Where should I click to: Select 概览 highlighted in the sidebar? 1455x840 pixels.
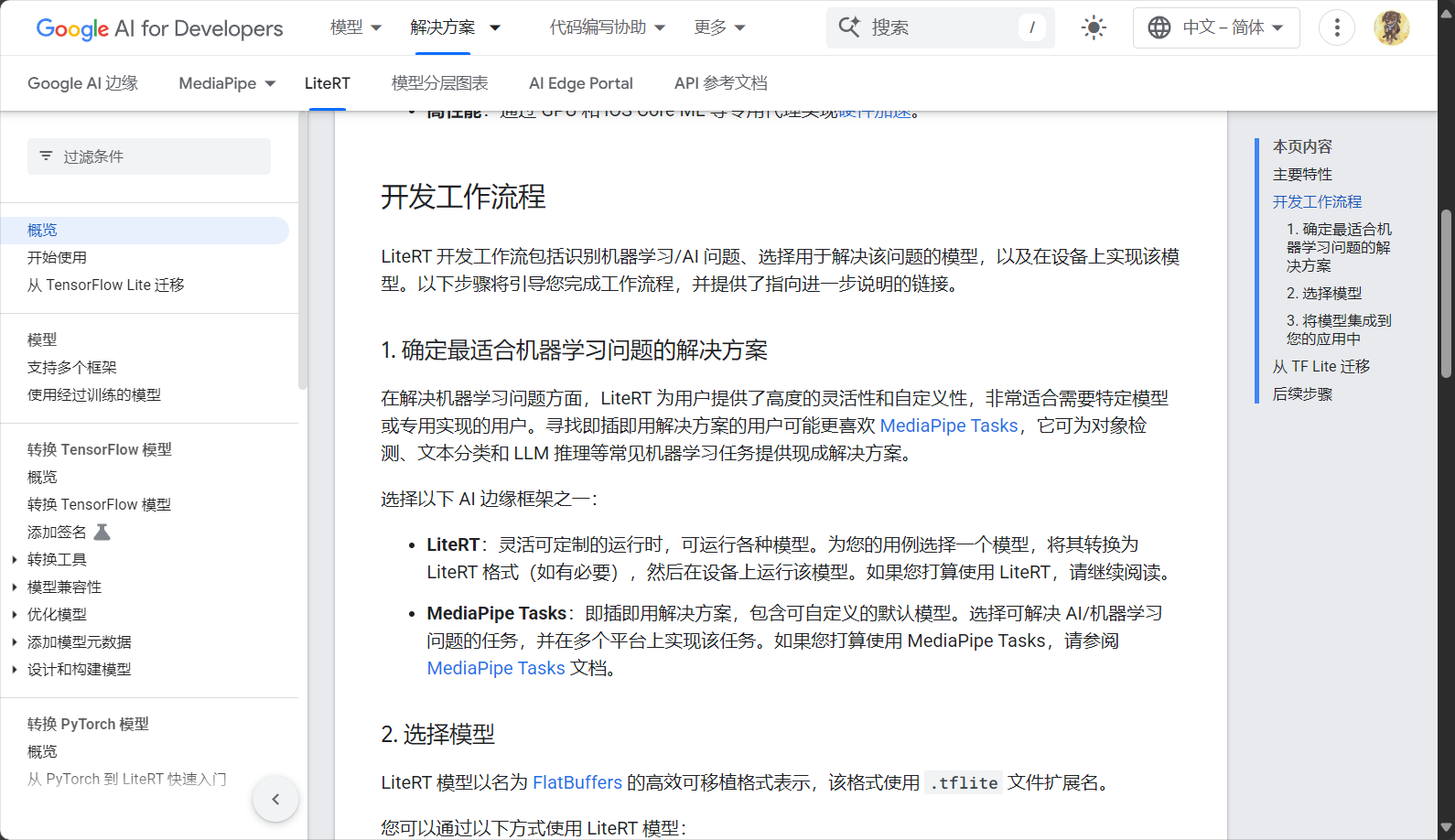point(145,231)
